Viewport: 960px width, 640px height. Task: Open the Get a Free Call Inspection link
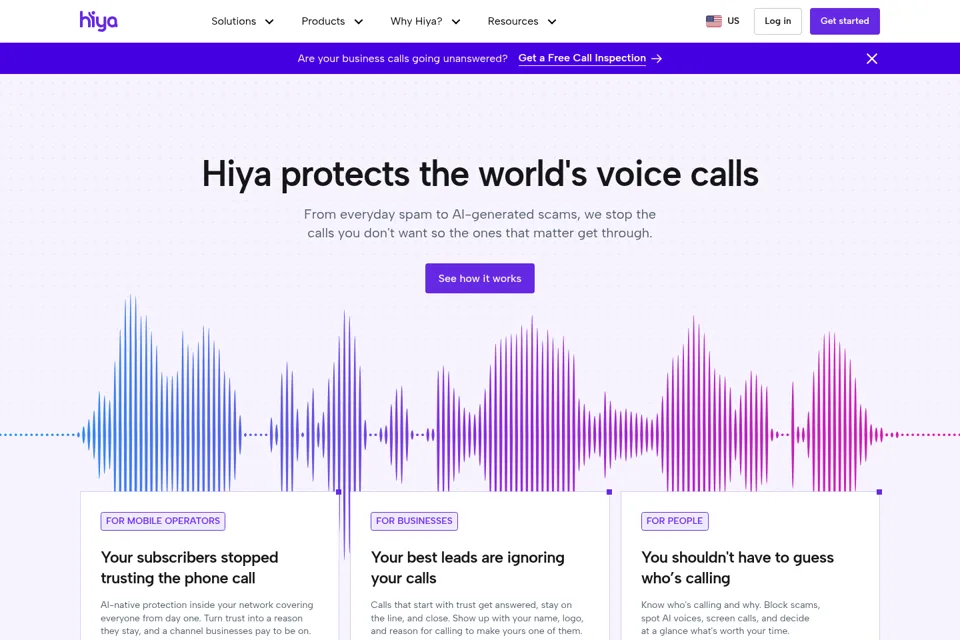582,58
